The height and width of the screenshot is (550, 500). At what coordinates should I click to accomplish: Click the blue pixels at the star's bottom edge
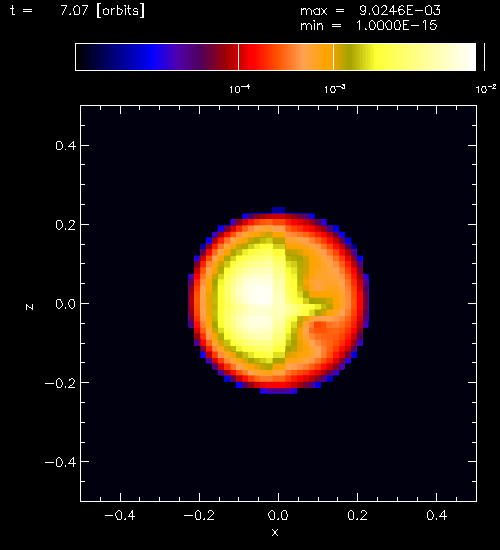coord(278,391)
